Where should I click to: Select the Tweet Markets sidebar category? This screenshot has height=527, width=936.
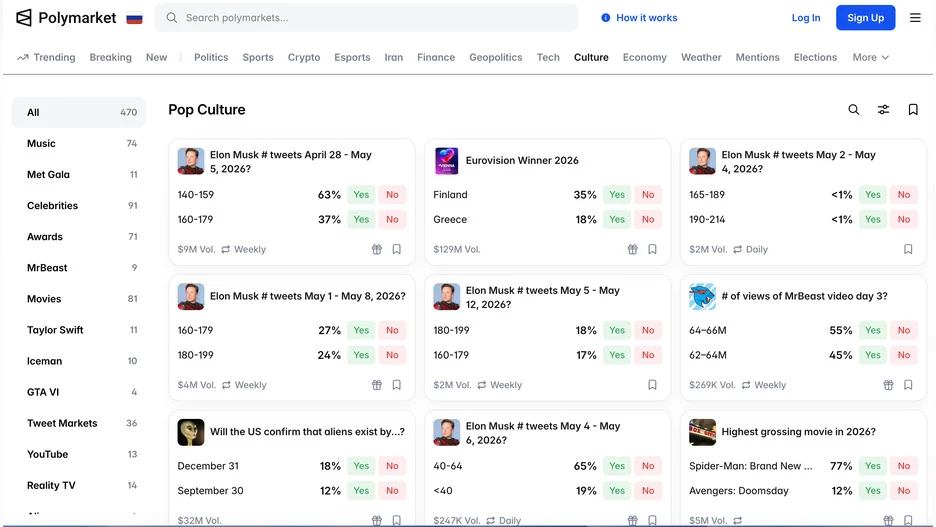point(79,423)
